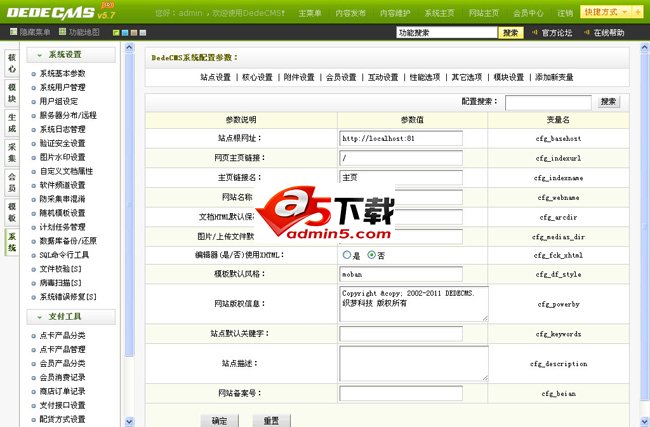The height and width of the screenshot is (427, 650).
Task: Open the 功能地图 grid icon
Action: pyautogui.click(x=62, y=32)
